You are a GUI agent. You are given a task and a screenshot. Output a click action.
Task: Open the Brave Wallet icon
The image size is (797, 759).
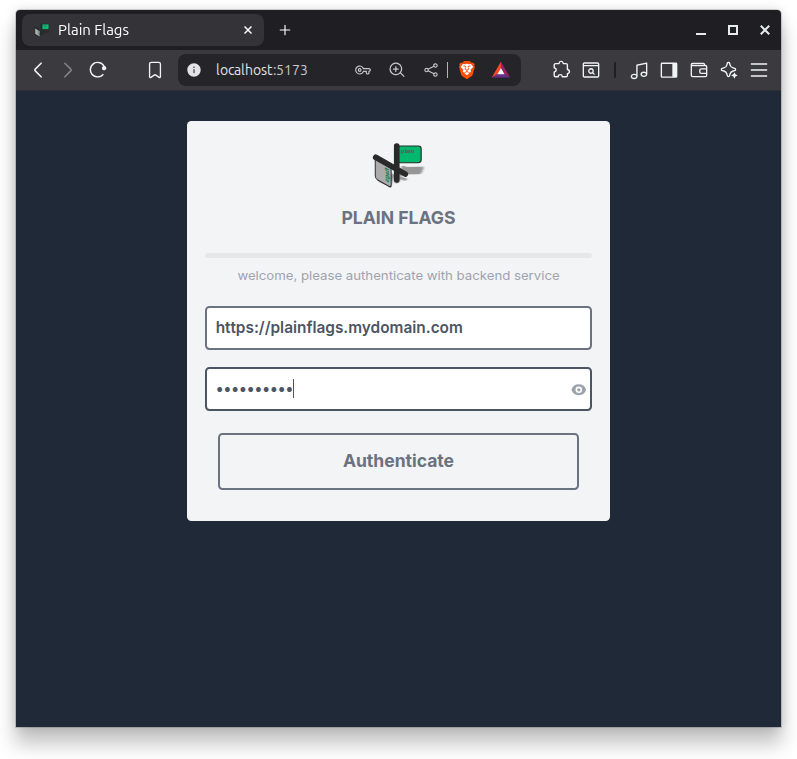point(699,70)
